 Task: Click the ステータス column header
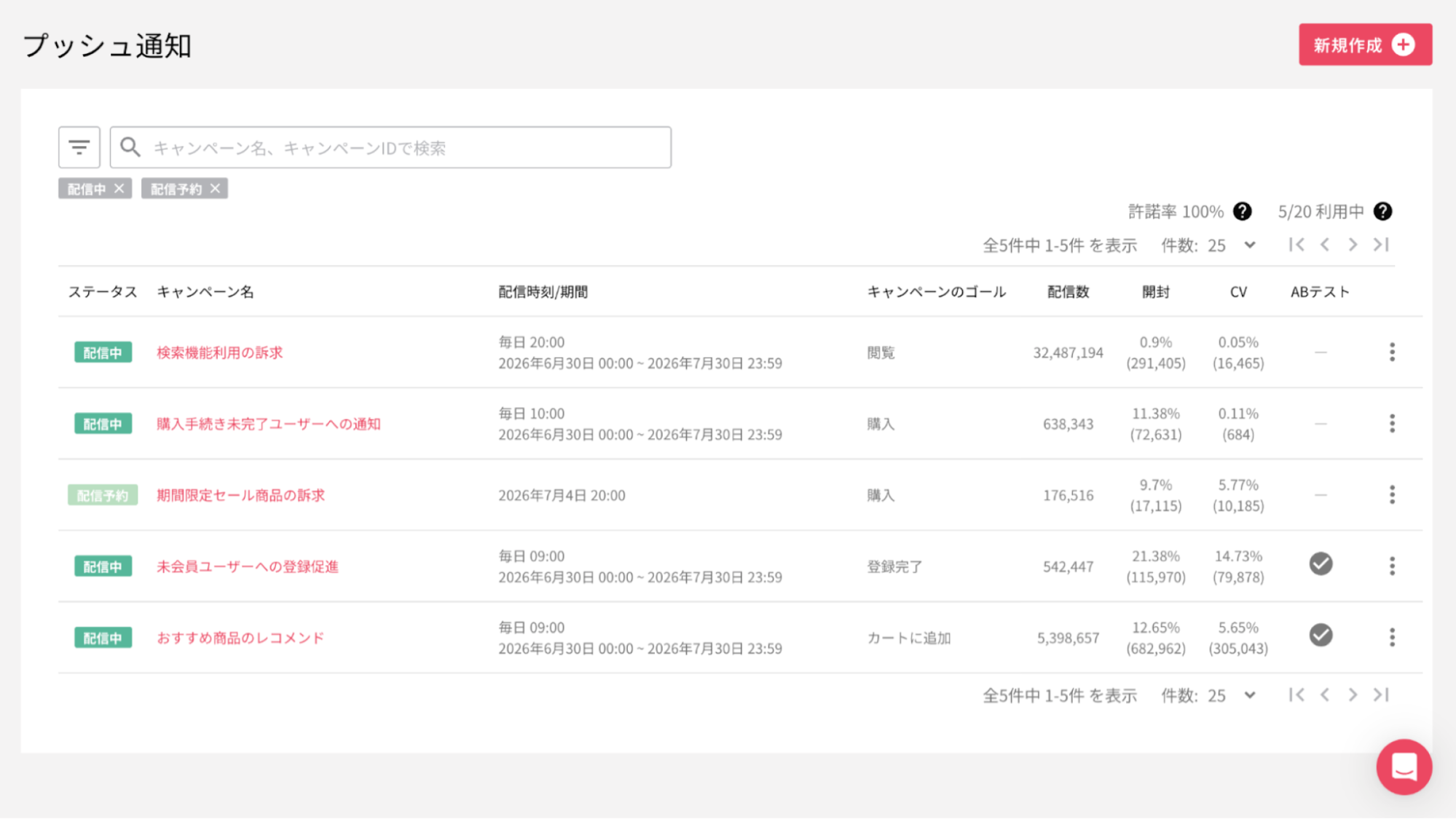point(103,292)
